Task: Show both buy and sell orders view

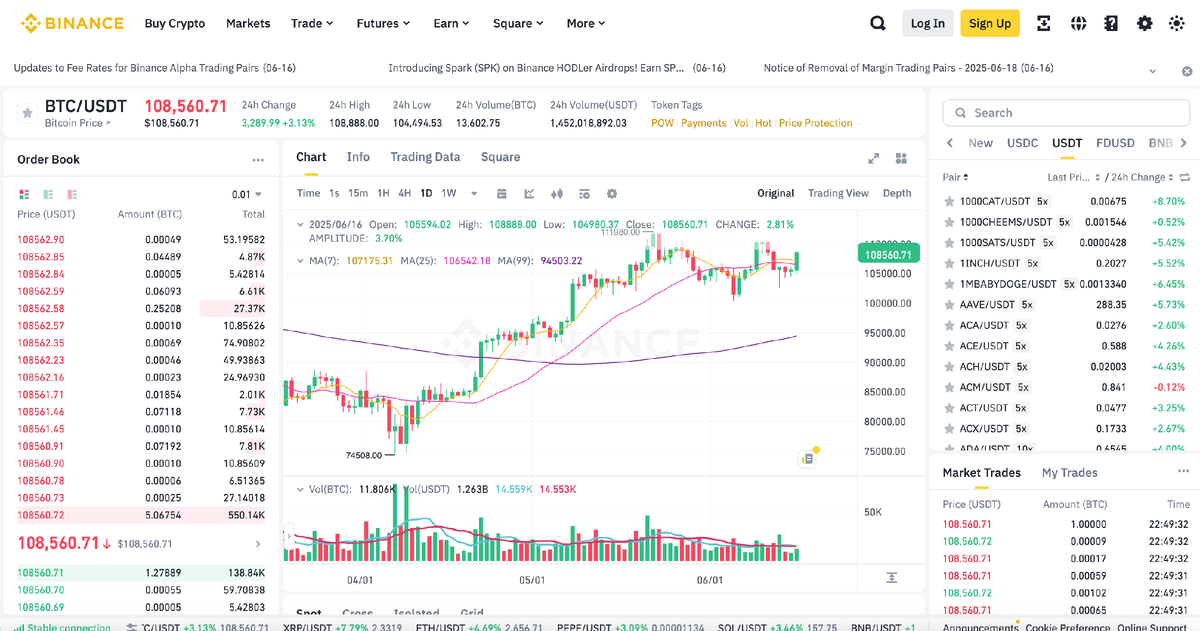Action: (x=24, y=194)
